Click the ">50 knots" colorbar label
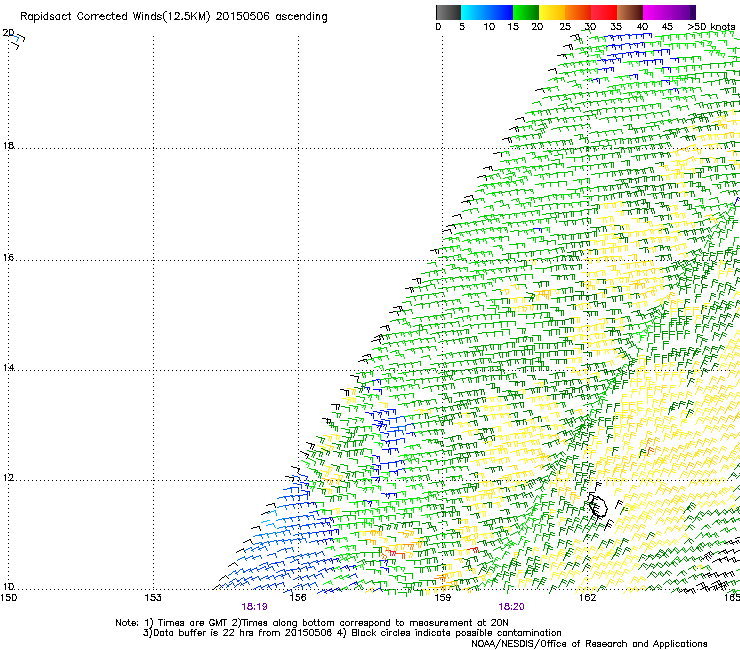 tap(711, 27)
